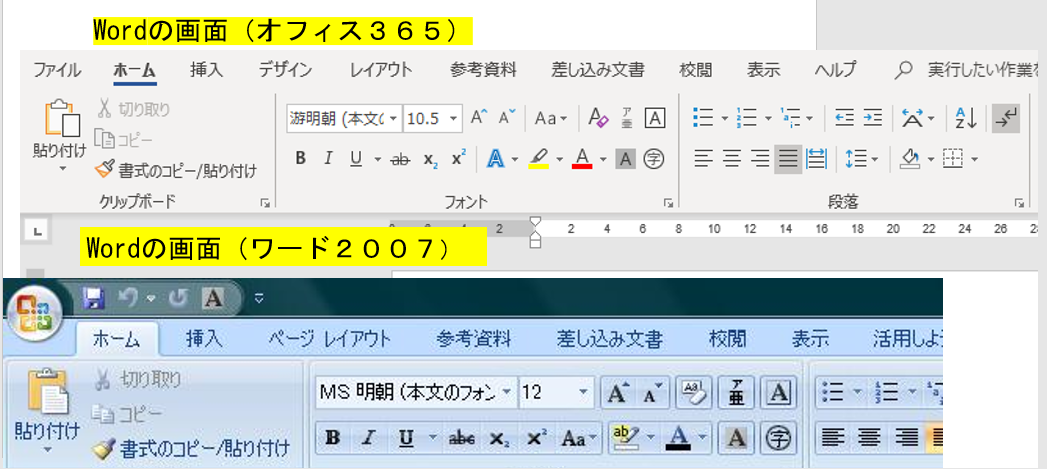The height and width of the screenshot is (469, 1047).
Task: Click Distributed alignment icon in Office 365
Action: click(816, 159)
